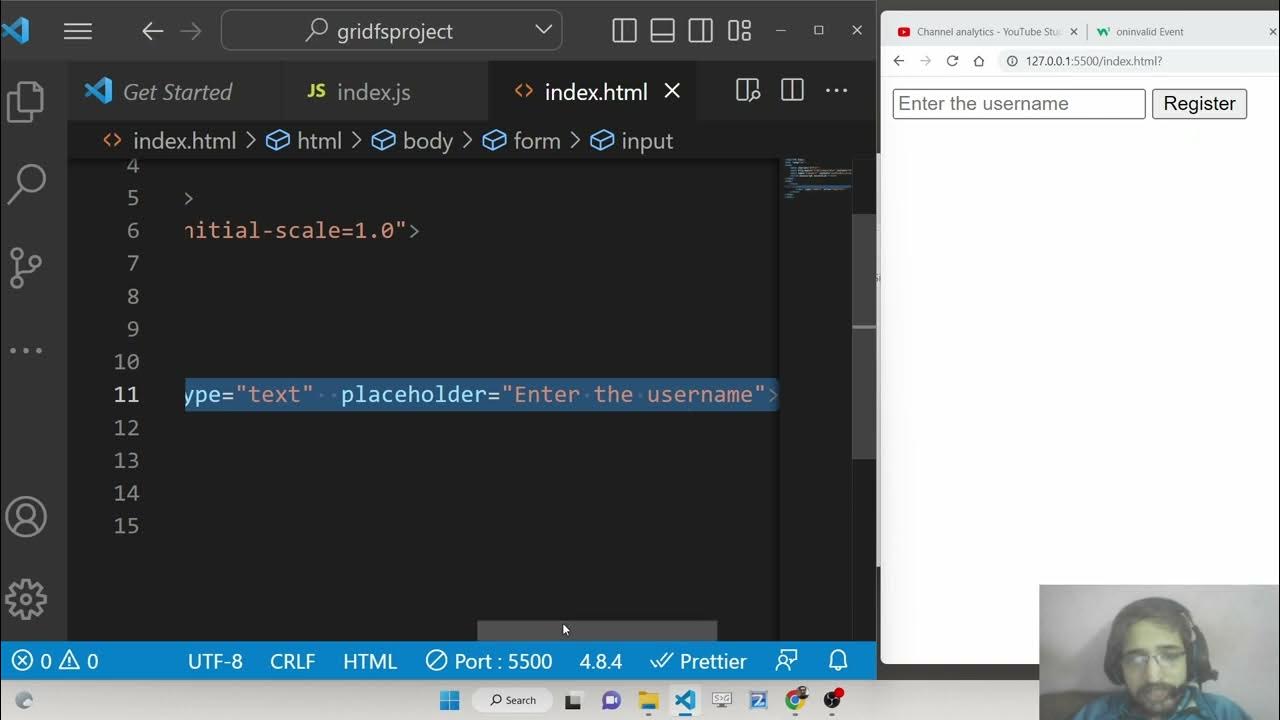
Task: Open the editor More Actions ellipsis
Action: pyautogui.click(x=836, y=91)
